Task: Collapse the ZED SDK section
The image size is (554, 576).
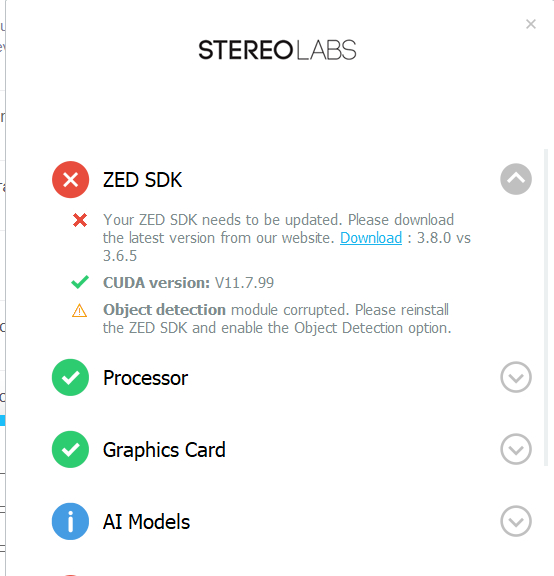Action: click(516, 179)
